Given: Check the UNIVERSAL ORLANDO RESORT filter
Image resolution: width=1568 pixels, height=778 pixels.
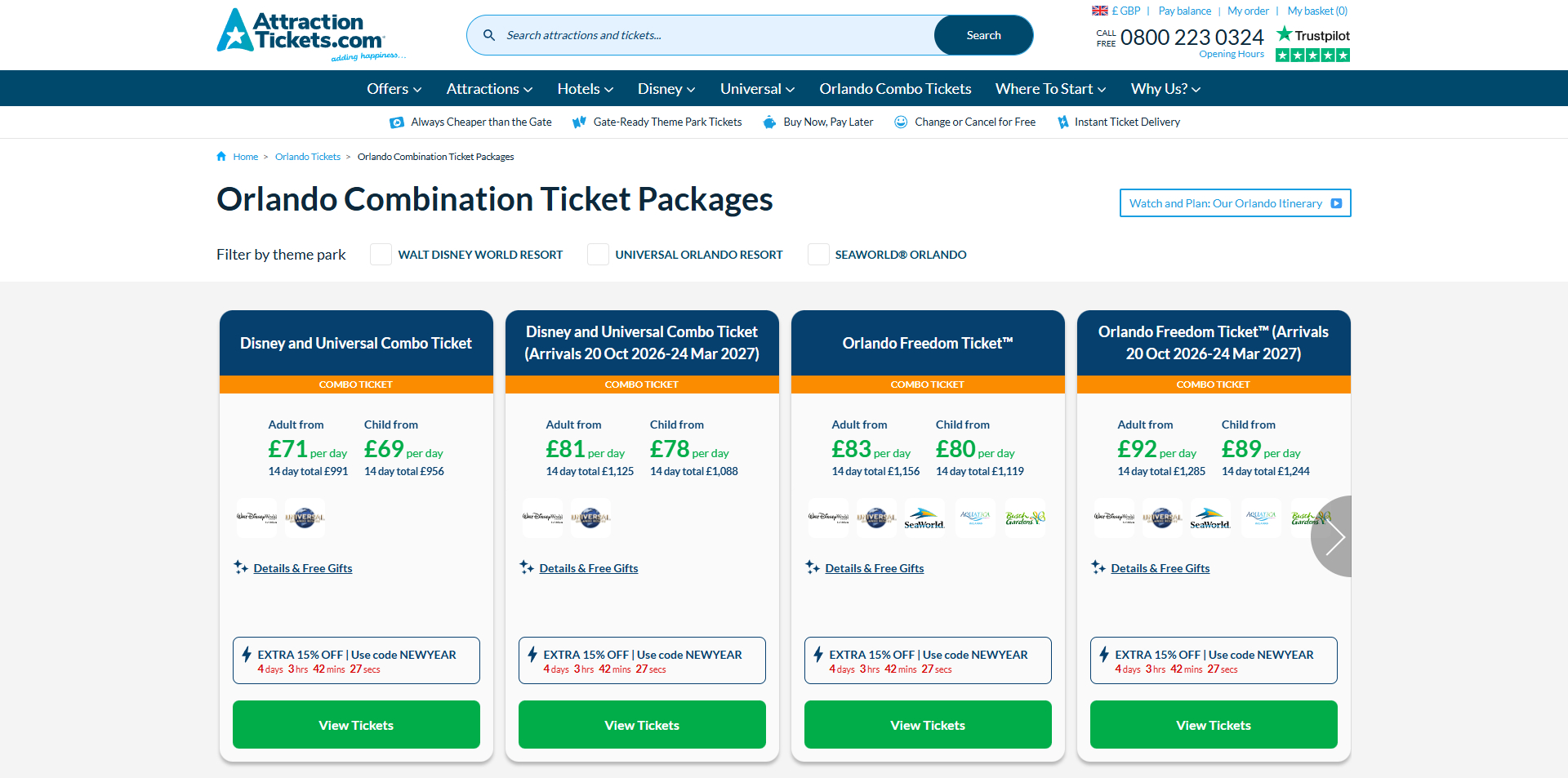Looking at the screenshot, I should pyautogui.click(x=598, y=254).
